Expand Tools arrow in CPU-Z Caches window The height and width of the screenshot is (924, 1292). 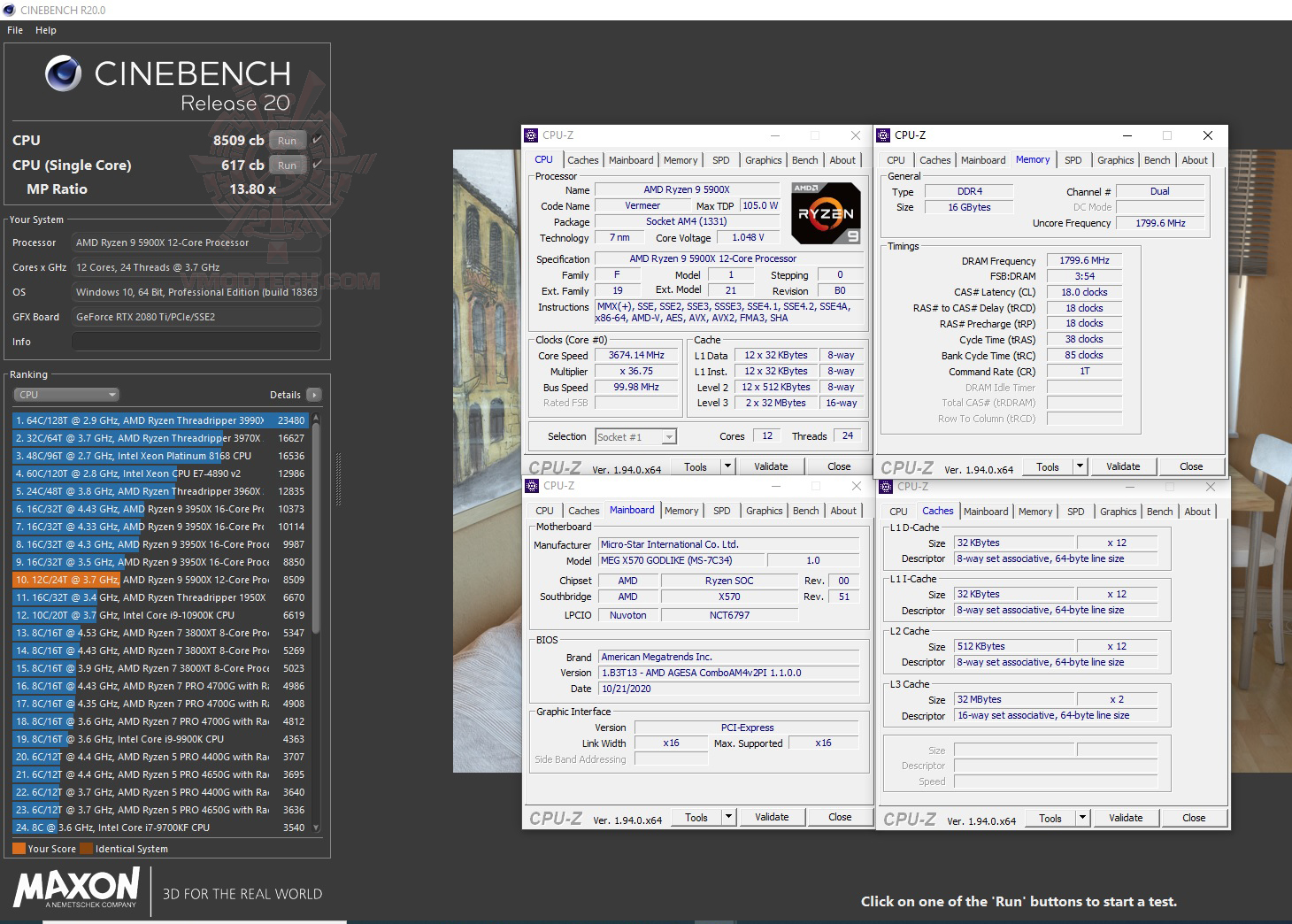(x=1082, y=818)
